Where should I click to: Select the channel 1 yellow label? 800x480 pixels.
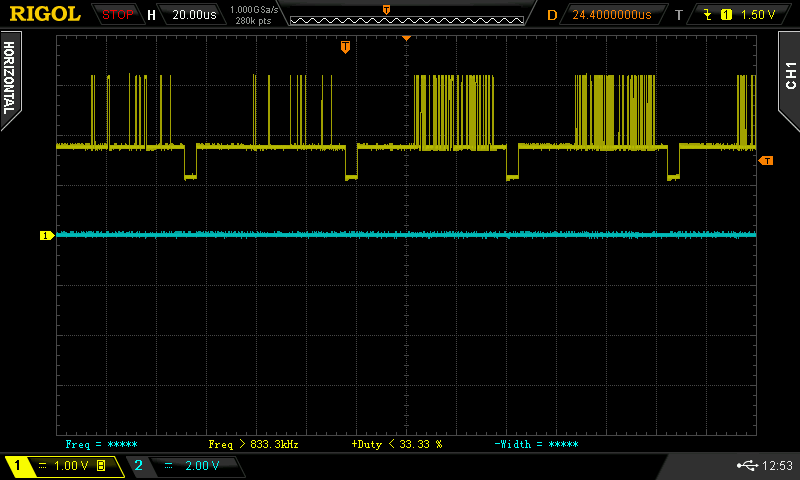[17, 465]
